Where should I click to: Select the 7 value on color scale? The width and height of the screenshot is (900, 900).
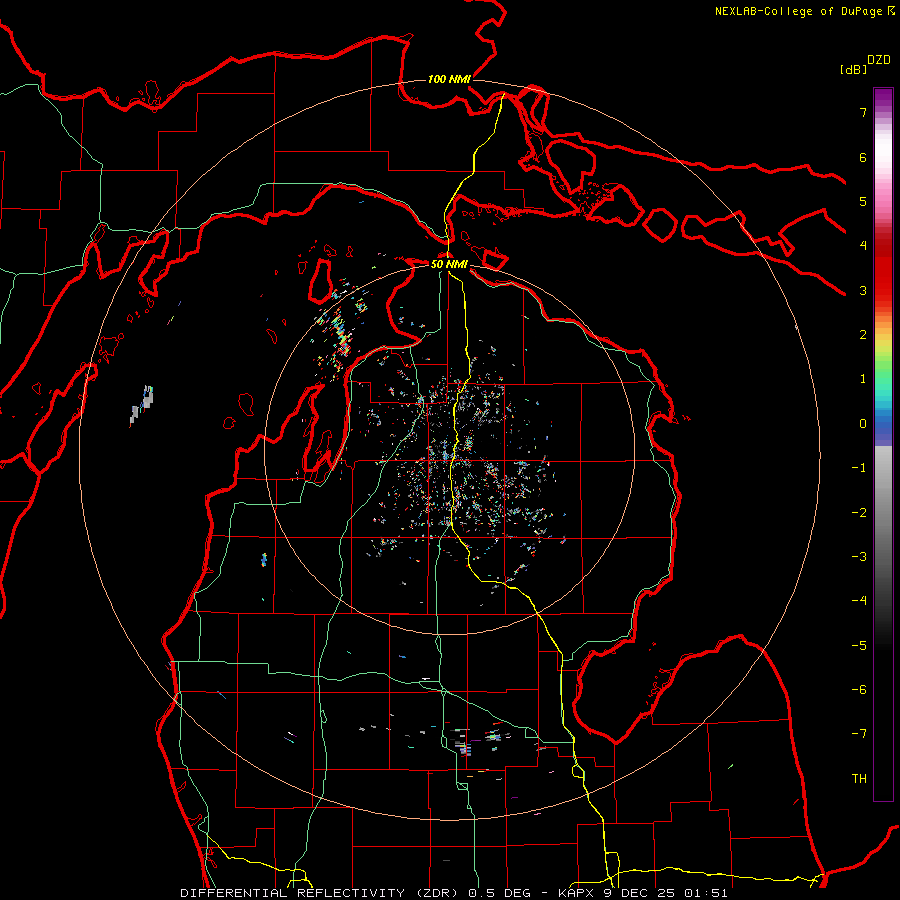click(863, 112)
